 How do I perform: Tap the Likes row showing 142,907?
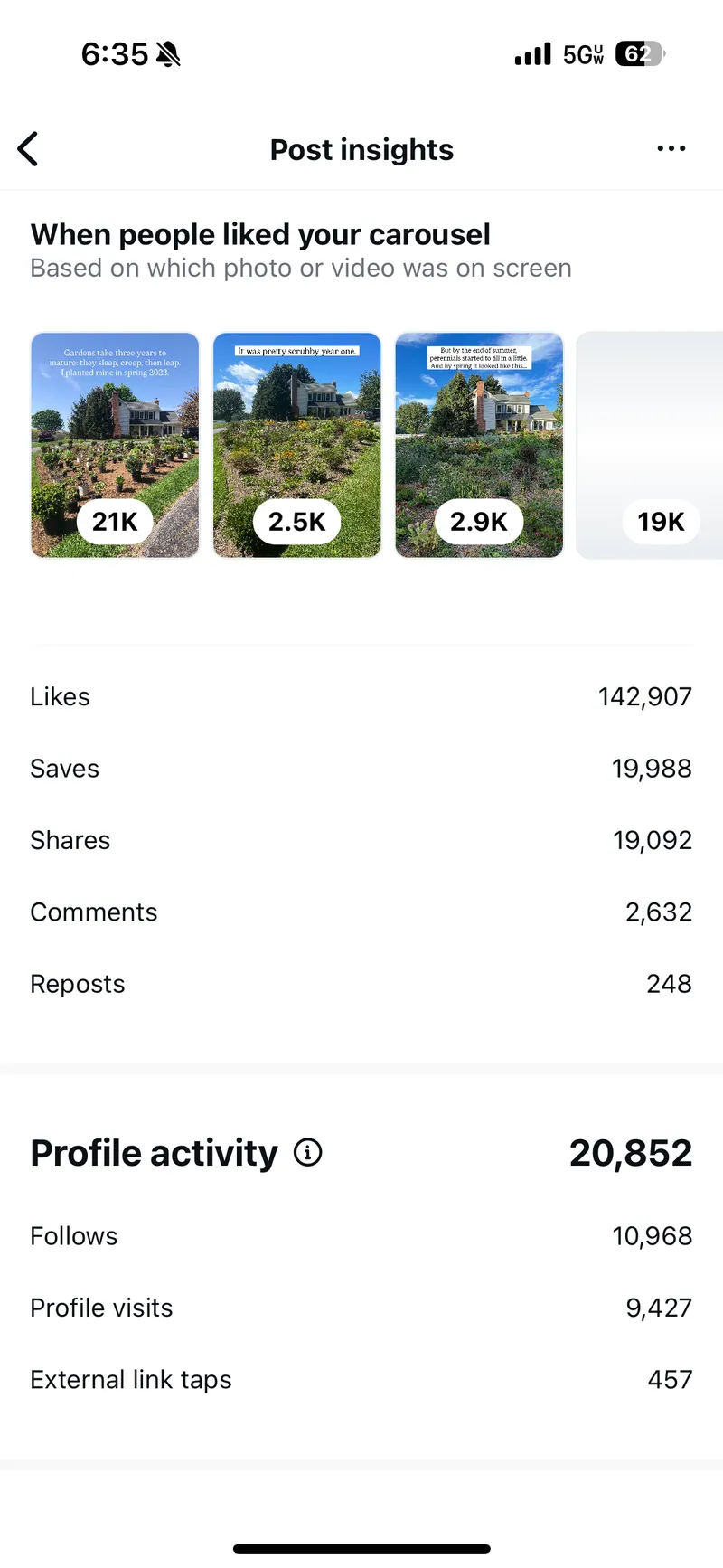pos(361,696)
